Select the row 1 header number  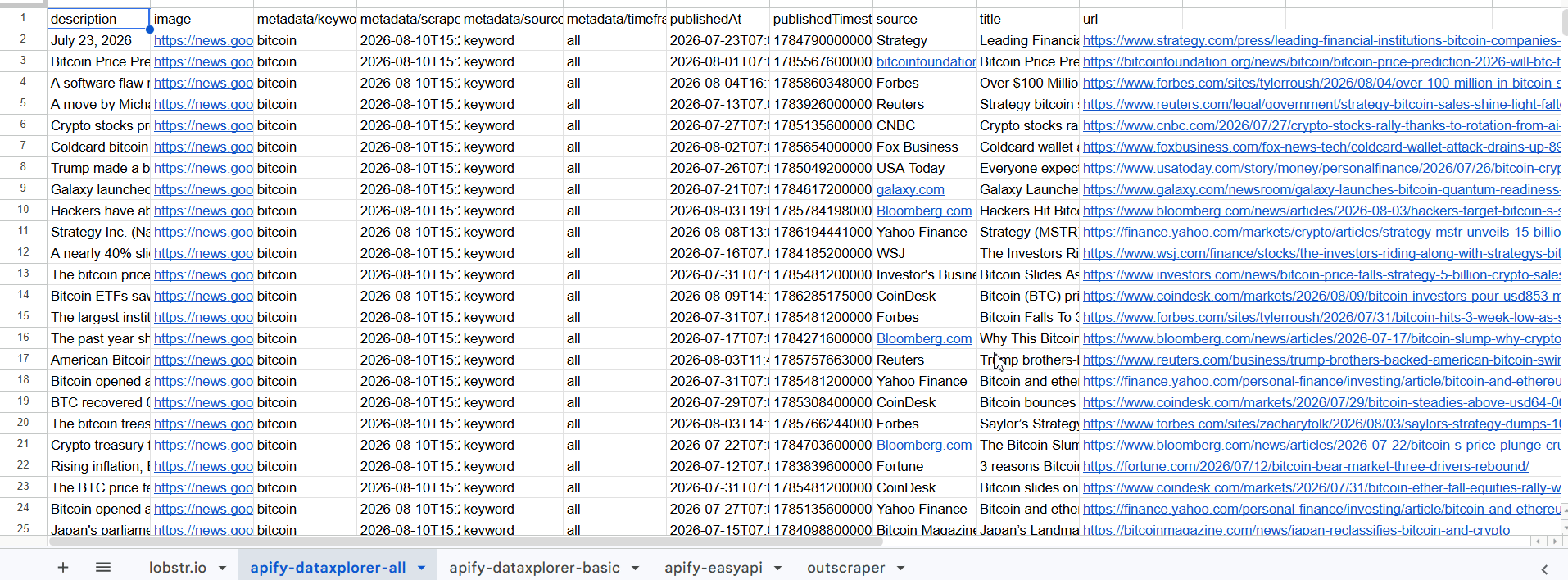tap(23, 18)
